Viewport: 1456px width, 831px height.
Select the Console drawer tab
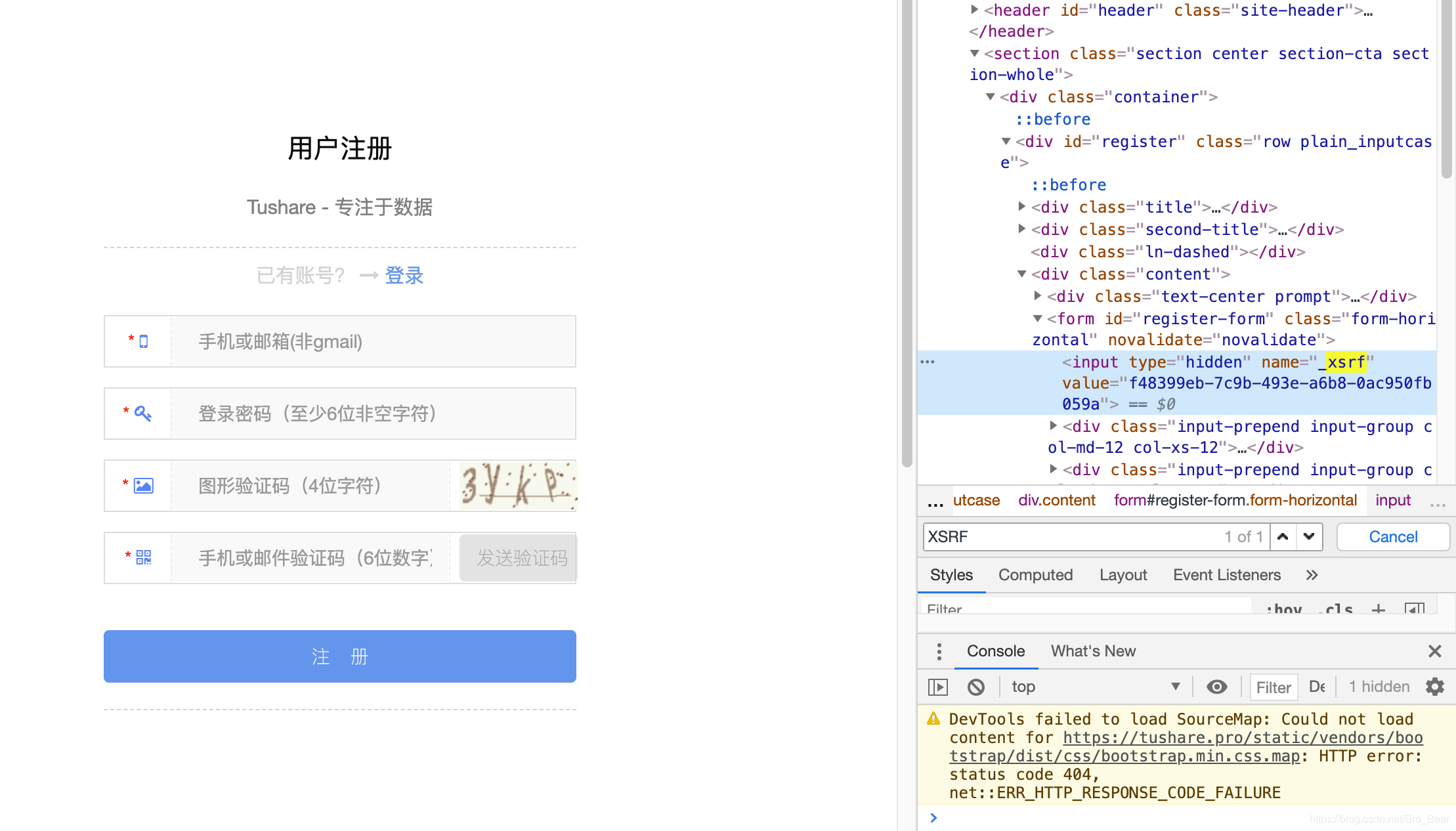(x=996, y=651)
